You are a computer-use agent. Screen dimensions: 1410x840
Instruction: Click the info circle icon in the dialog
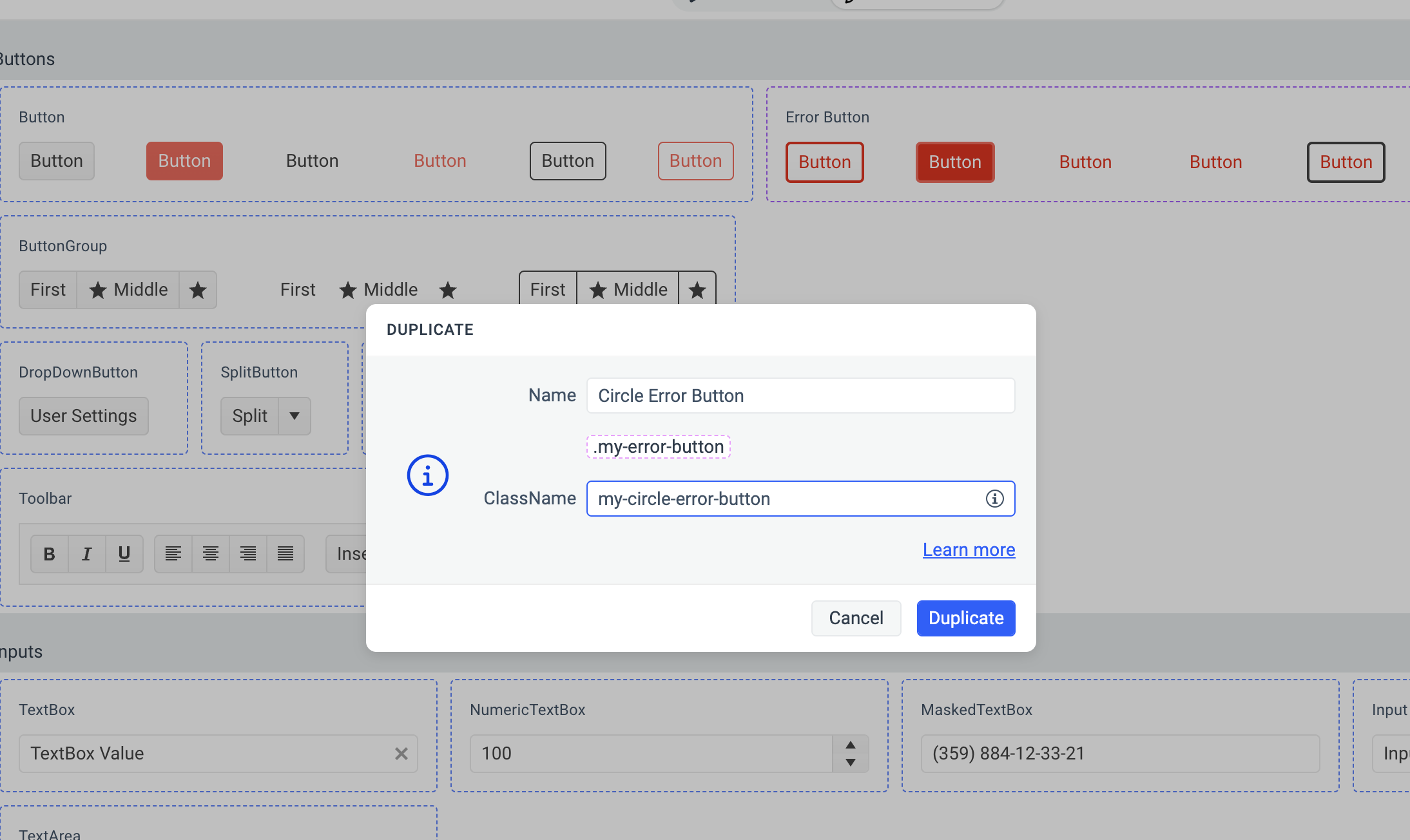[x=427, y=475]
